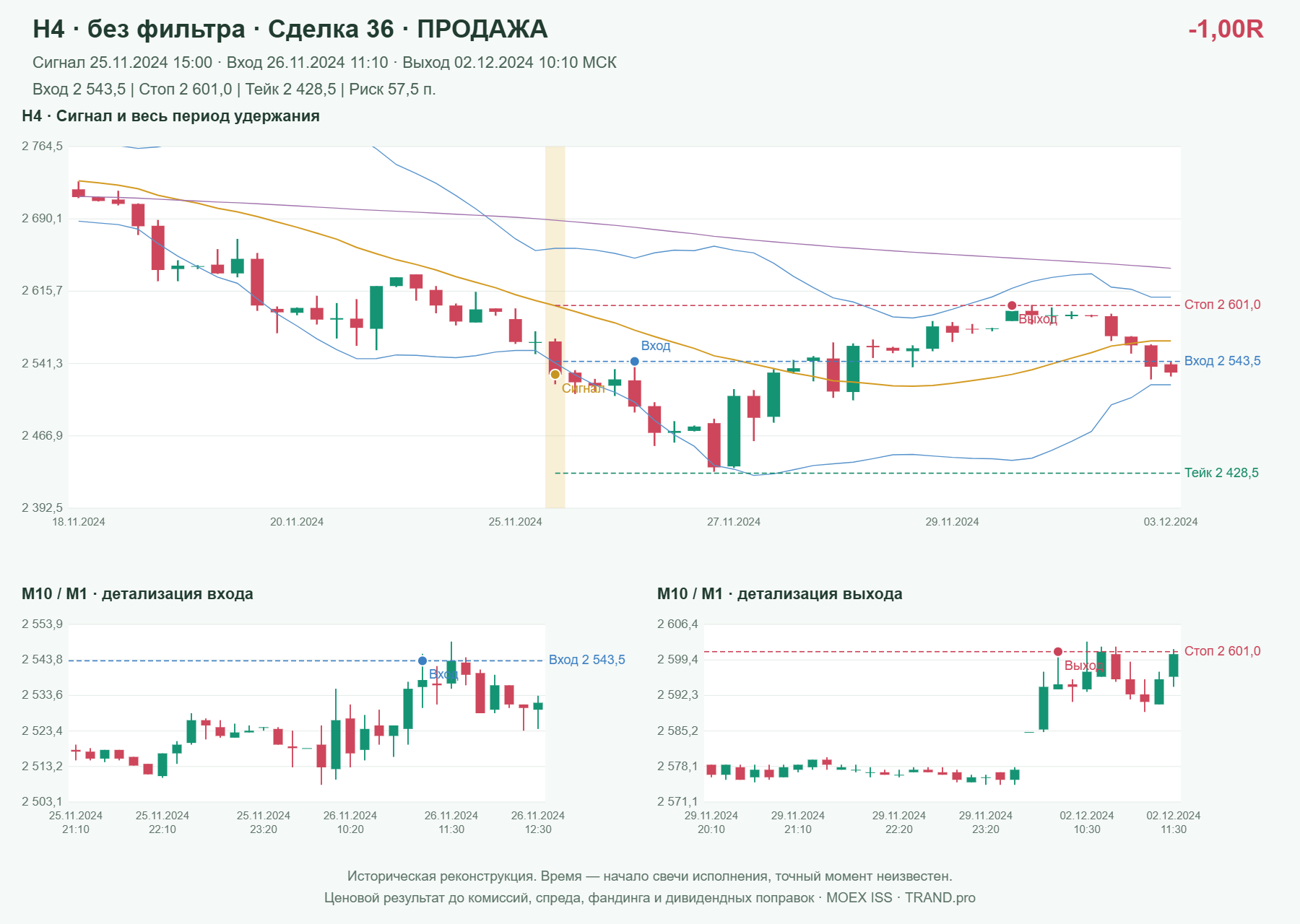Click the date label 27.11.2024 on H4 axis
The width and height of the screenshot is (1300, 924).
click(734, 522)
